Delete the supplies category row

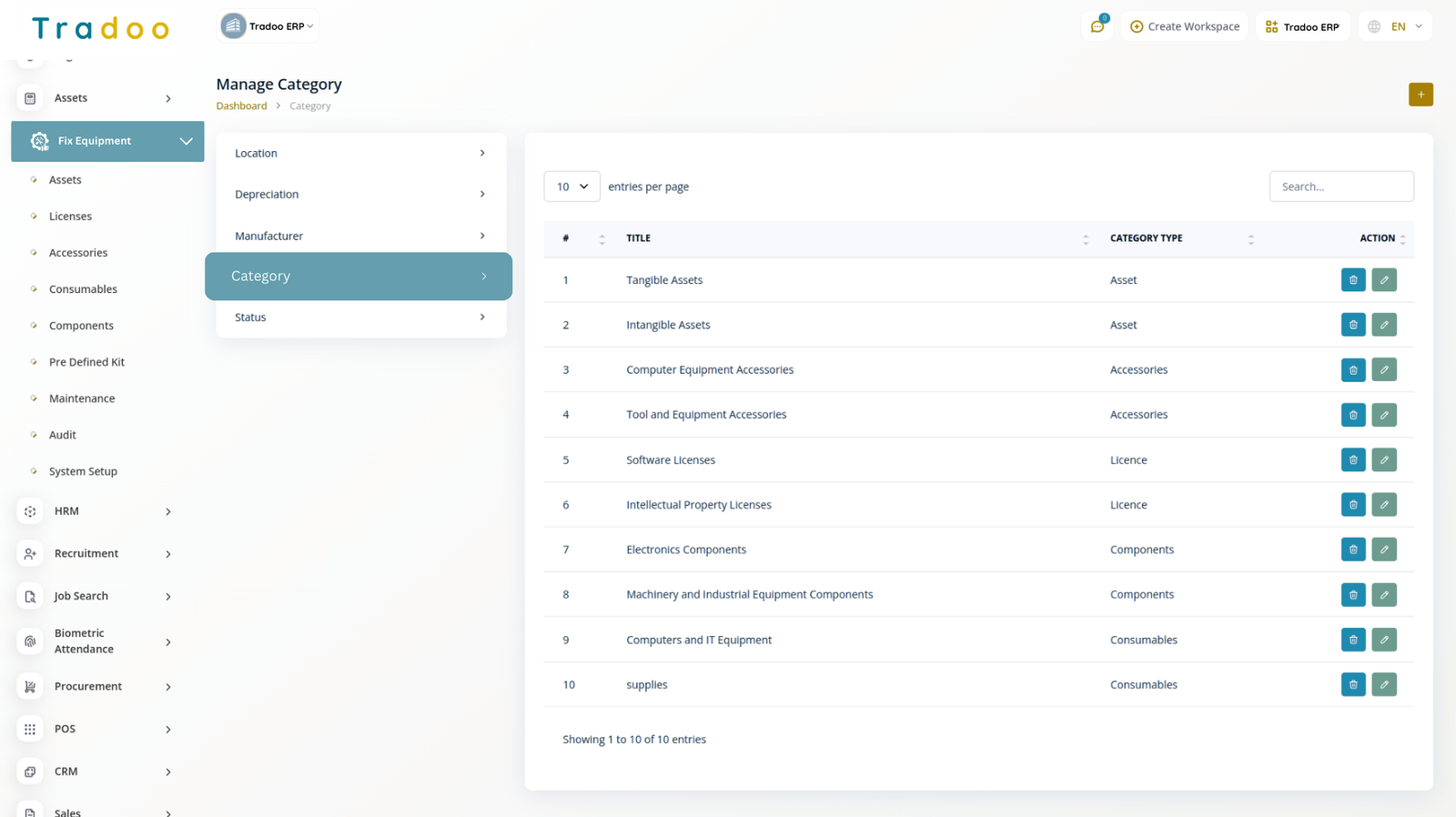point(1352,685)
